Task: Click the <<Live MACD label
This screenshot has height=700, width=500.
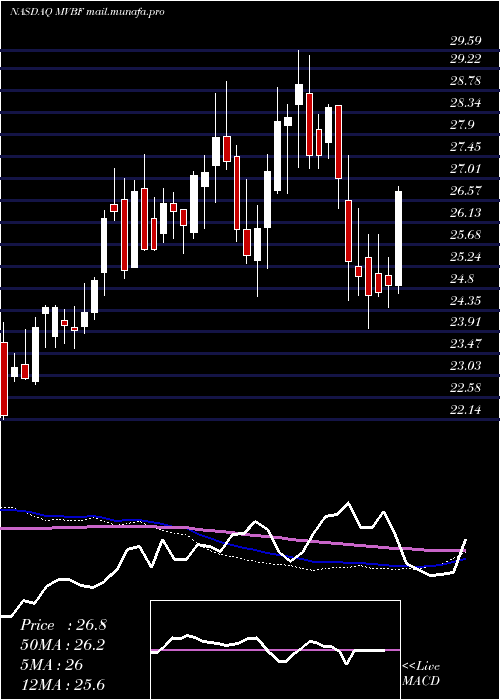Action: [x=421, y=674]
